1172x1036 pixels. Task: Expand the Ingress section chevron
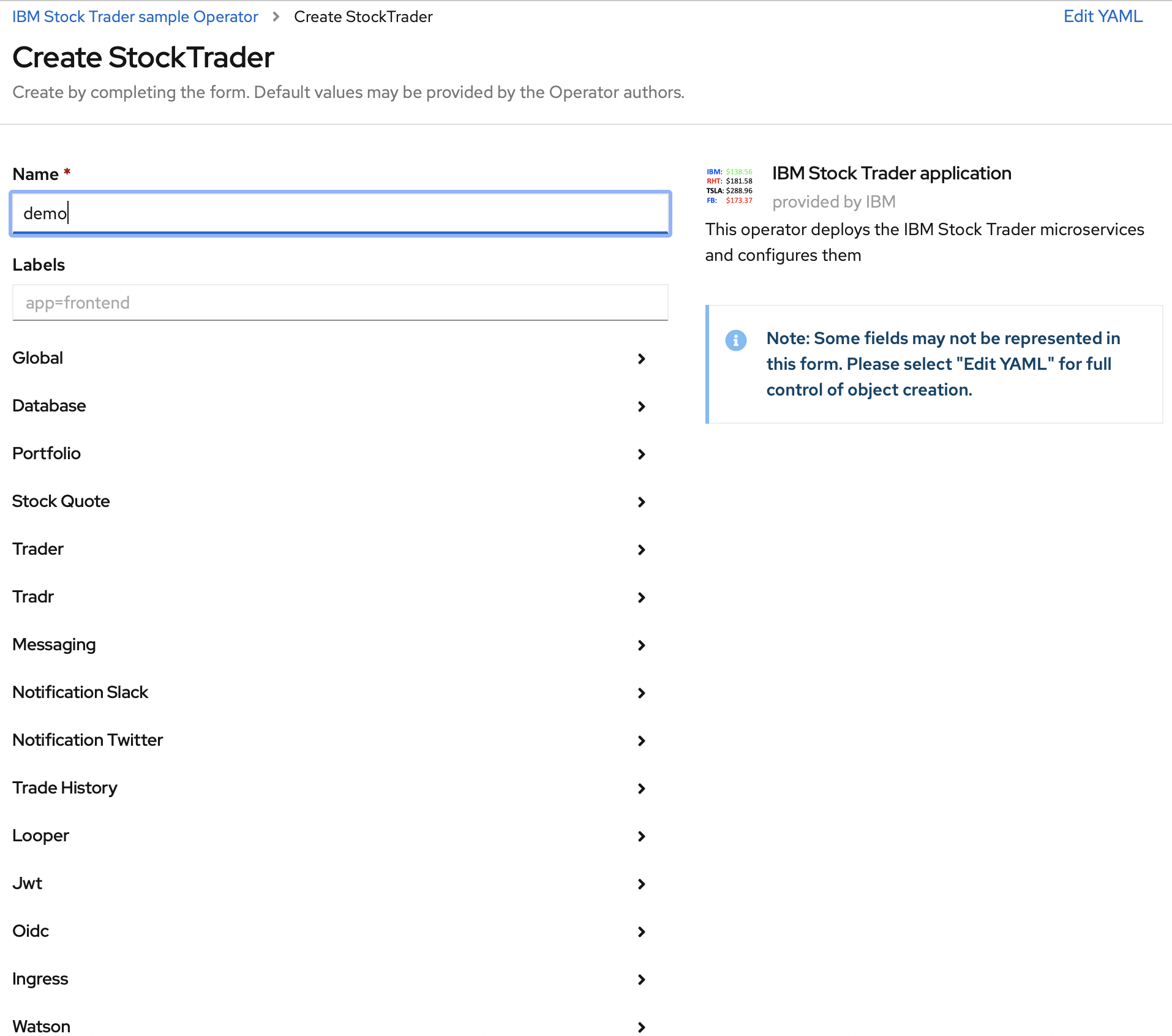click(641, 979)
